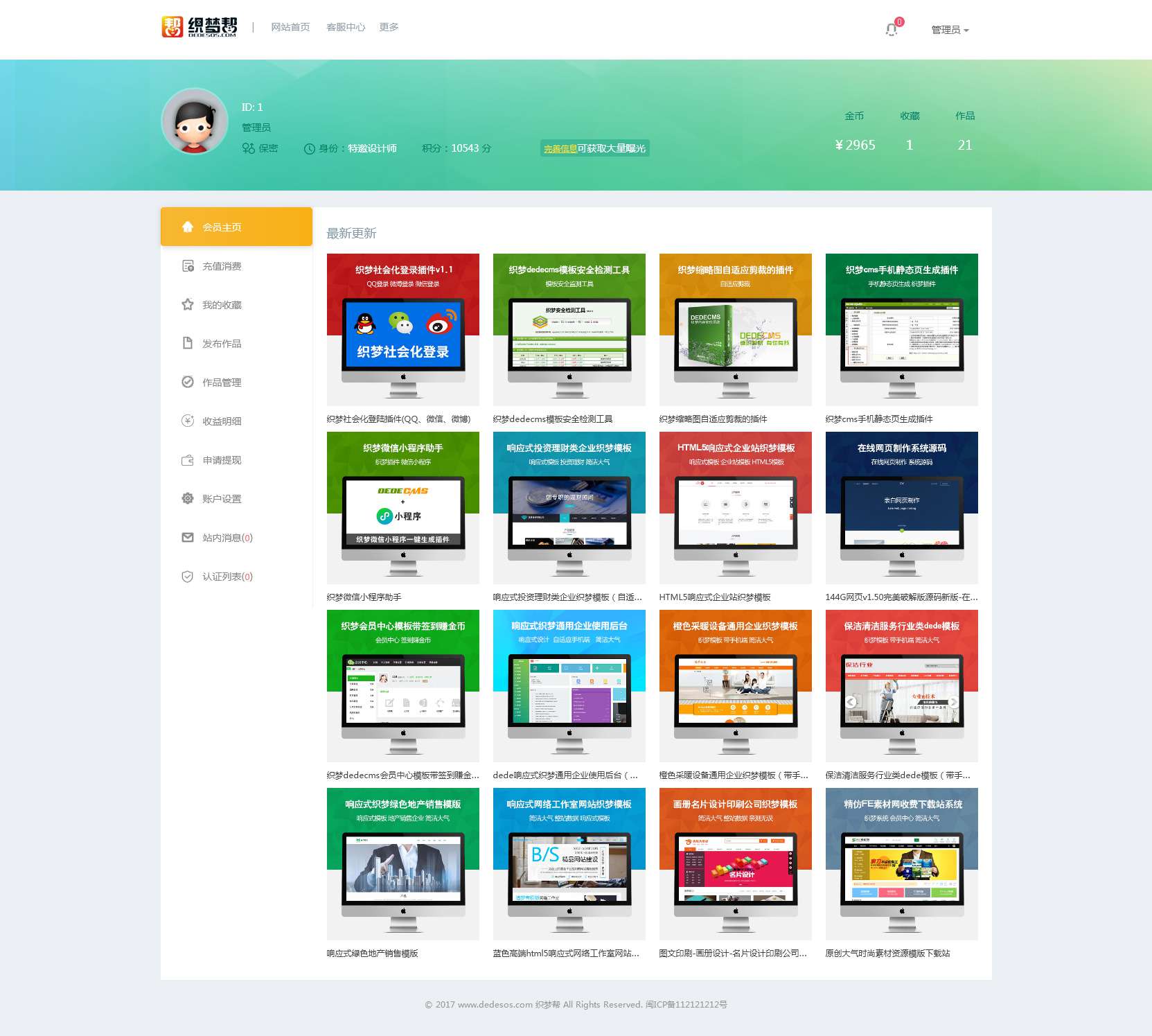Click the gender 保密 icon
Screen dimensions: 1152x1036
248,148
